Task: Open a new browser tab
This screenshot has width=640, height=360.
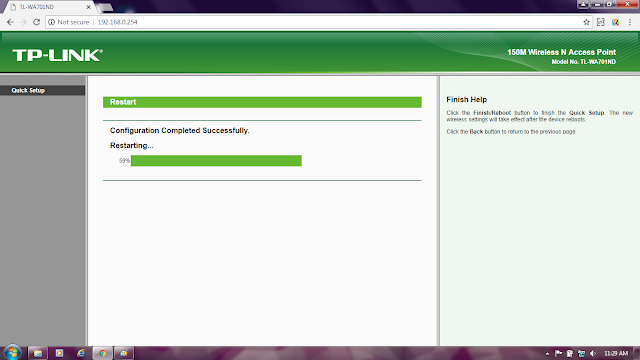Action: (105, 7)
